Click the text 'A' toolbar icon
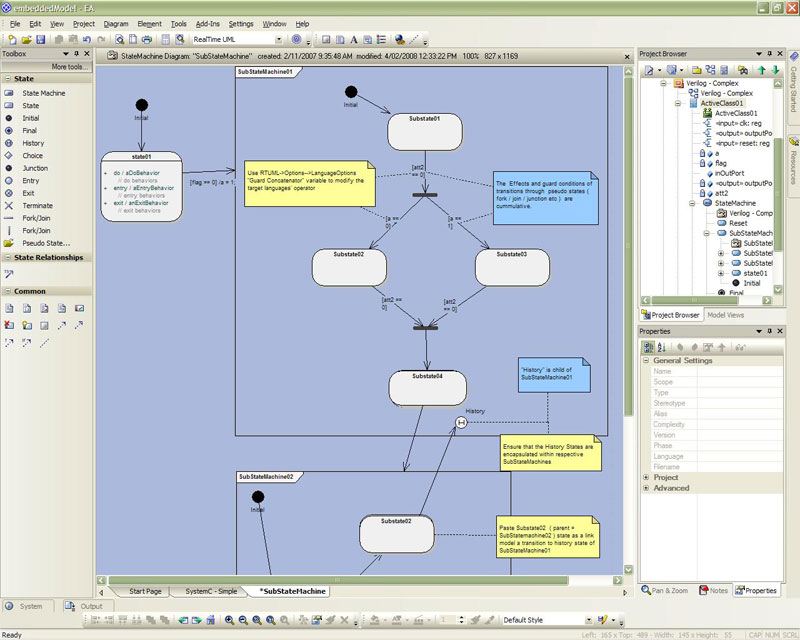 pyautogui.click(x=354, y=39)
